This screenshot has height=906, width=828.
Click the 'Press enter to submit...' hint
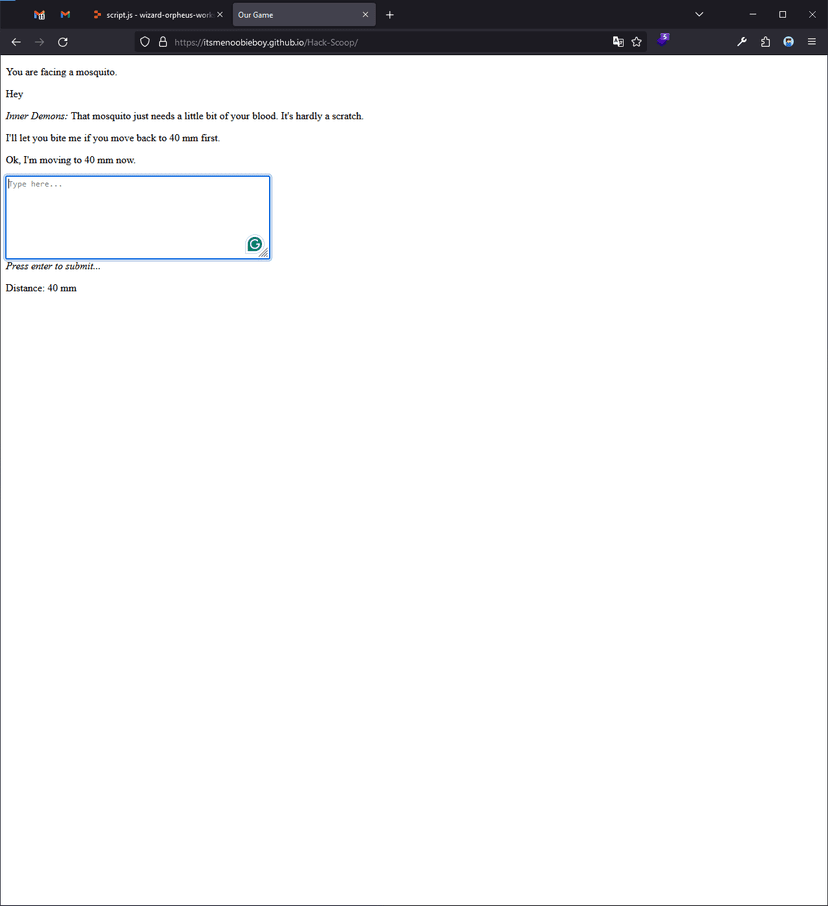click(53, 266)
